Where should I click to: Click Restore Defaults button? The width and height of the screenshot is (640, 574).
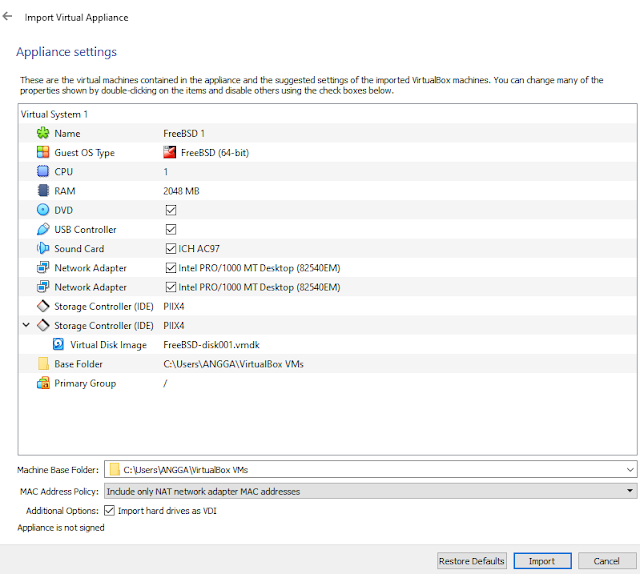[471, 561]
